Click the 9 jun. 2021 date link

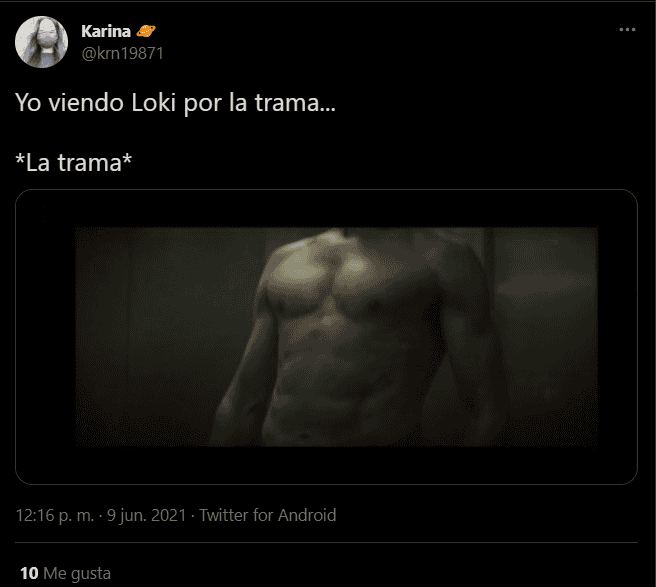pos(146,515)
